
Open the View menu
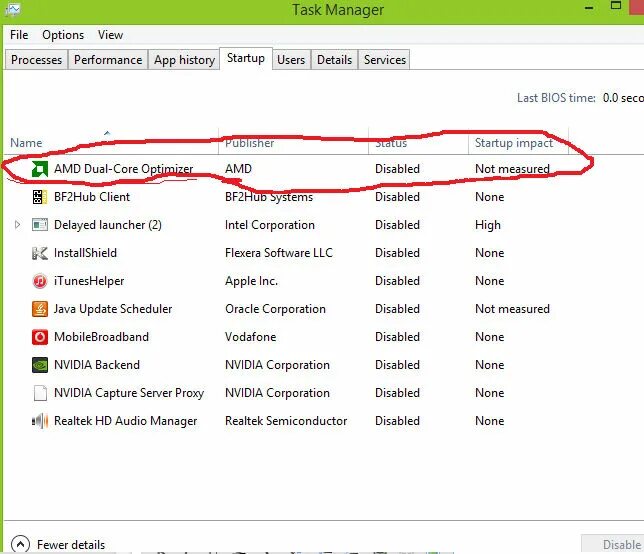tap(110, 35)
